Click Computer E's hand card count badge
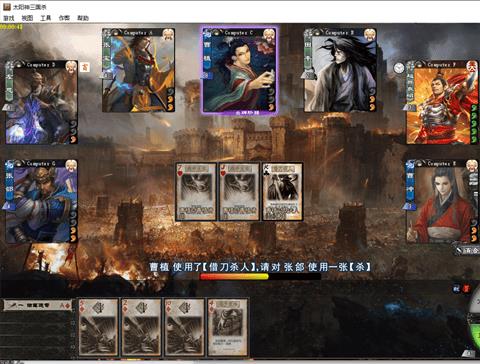Image resolution: width=480 pixels, height=364 pixels. 409,206
